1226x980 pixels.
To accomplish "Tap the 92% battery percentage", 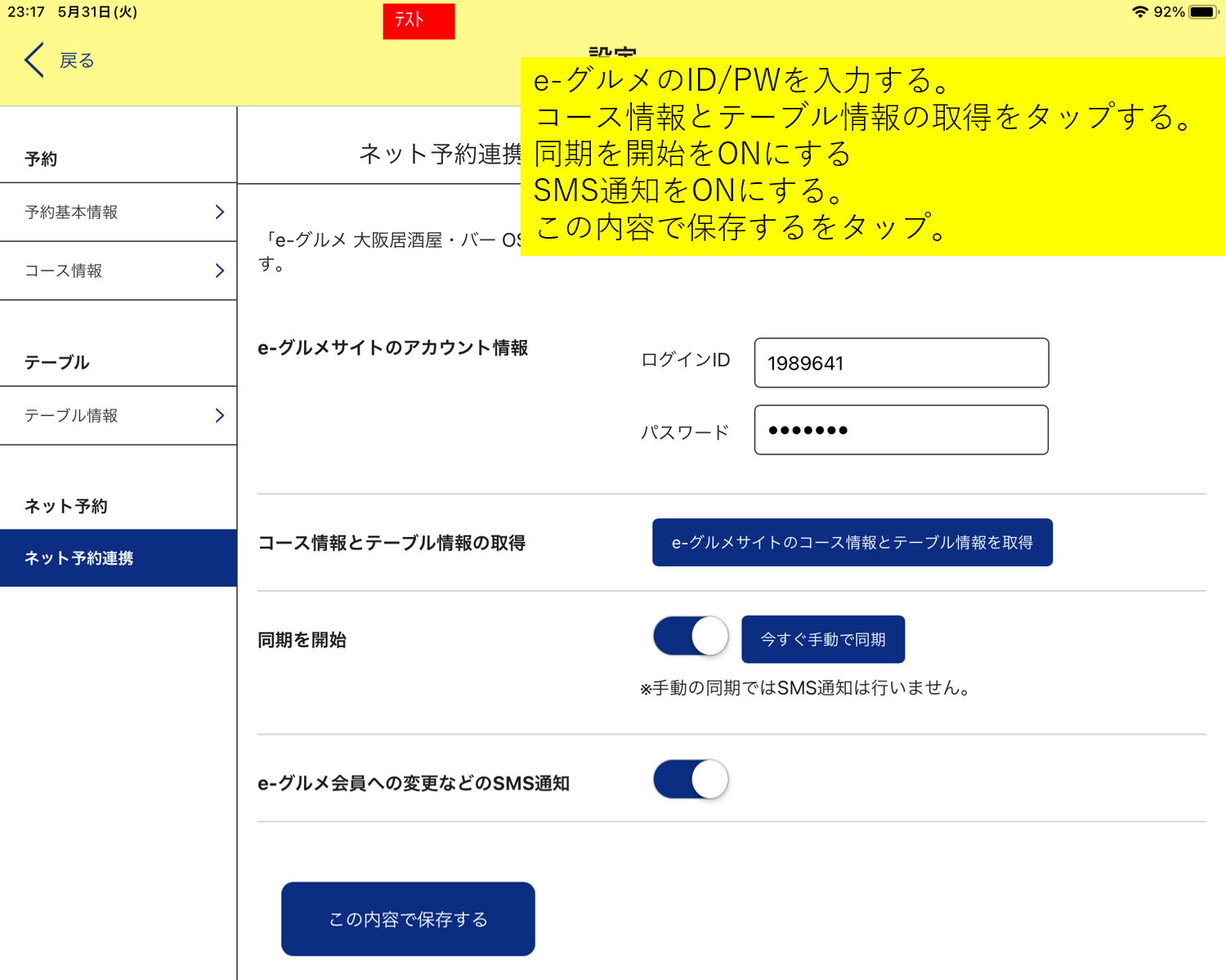I will [x=1169, y=12].
